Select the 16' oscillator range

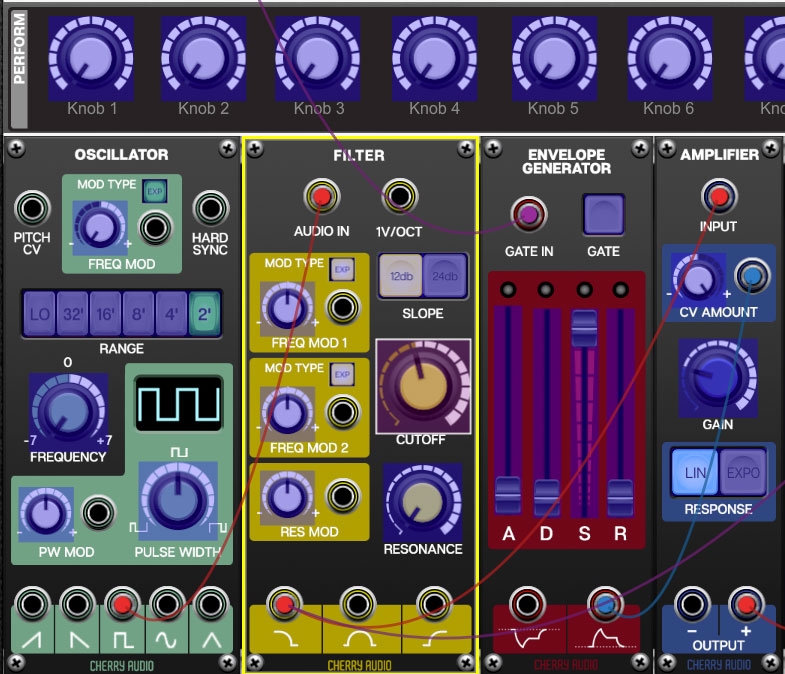(106, 314)
